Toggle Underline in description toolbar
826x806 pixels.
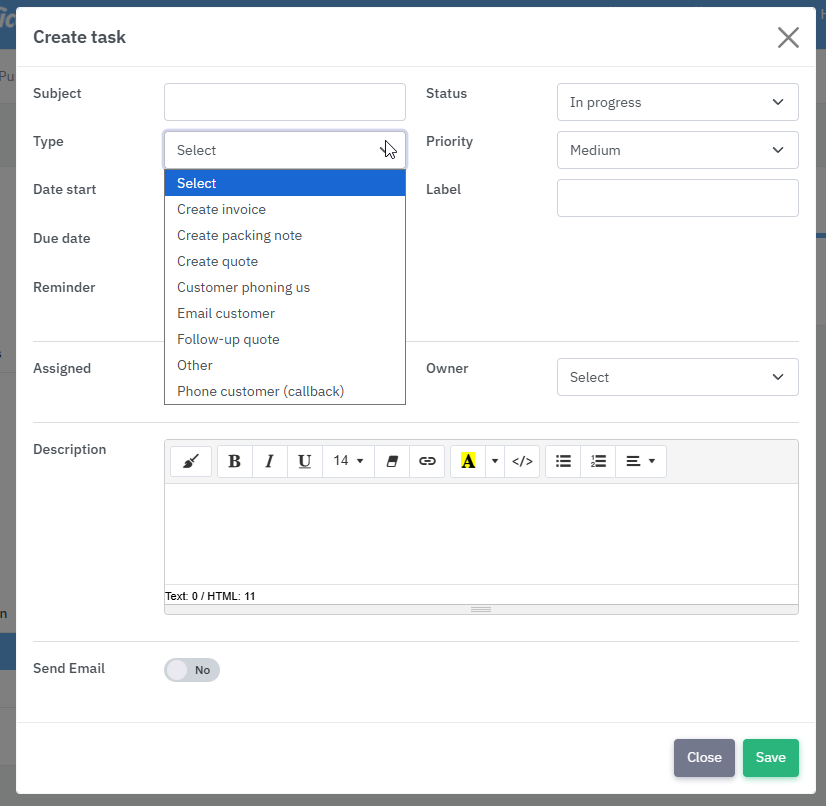pos(304,461)
